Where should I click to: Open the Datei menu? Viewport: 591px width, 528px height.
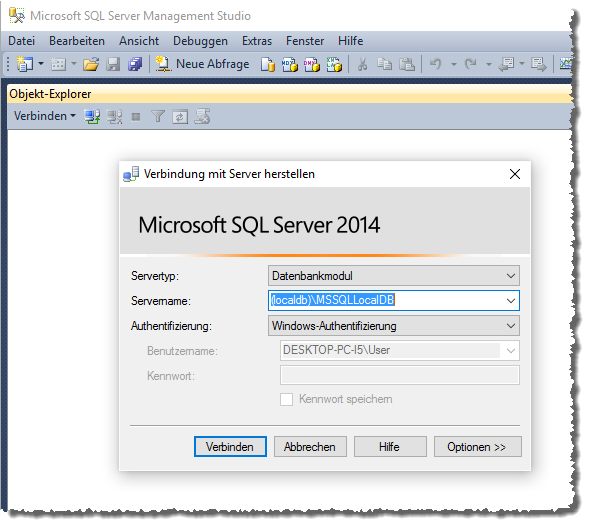pyautogui.click(x=21, y=41)
